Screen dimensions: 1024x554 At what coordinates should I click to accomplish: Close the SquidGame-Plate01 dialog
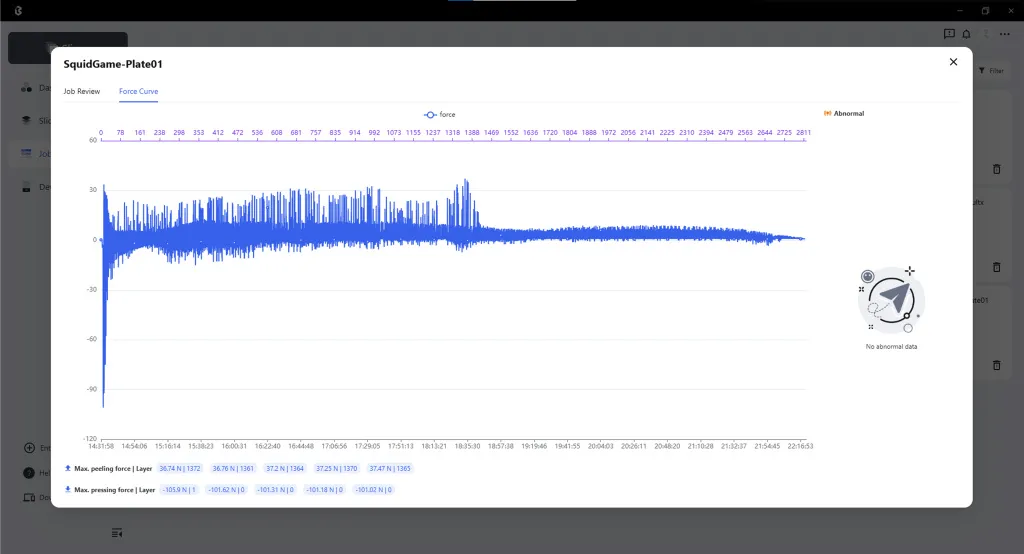click(x=952, y=62)
